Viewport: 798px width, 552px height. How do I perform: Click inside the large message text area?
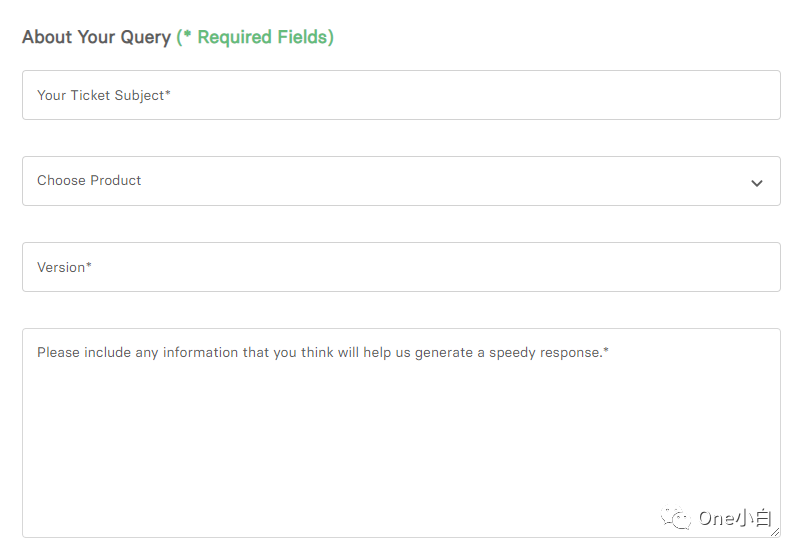(400, 432)
